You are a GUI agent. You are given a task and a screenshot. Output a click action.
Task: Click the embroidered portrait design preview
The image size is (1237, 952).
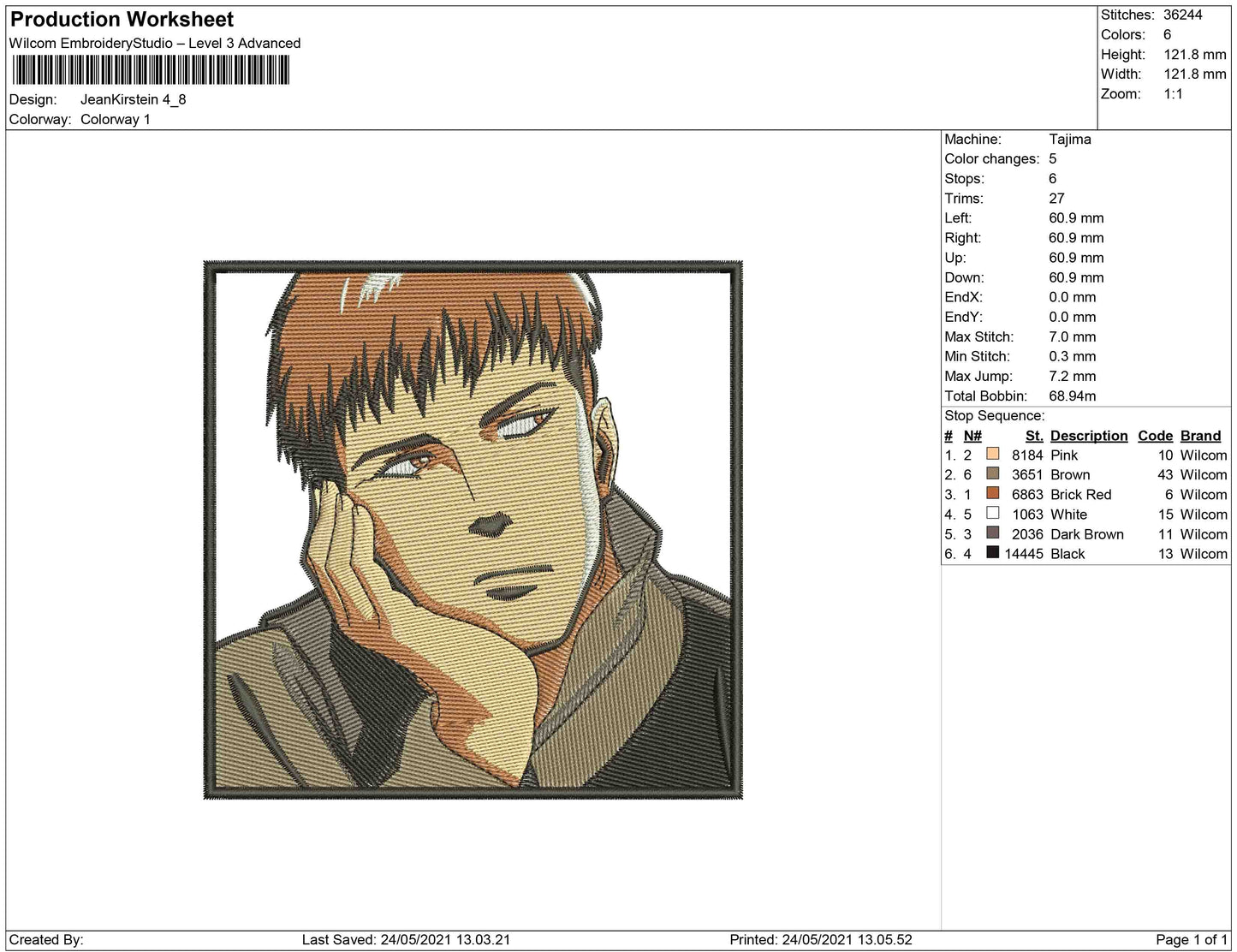[473, 530]
